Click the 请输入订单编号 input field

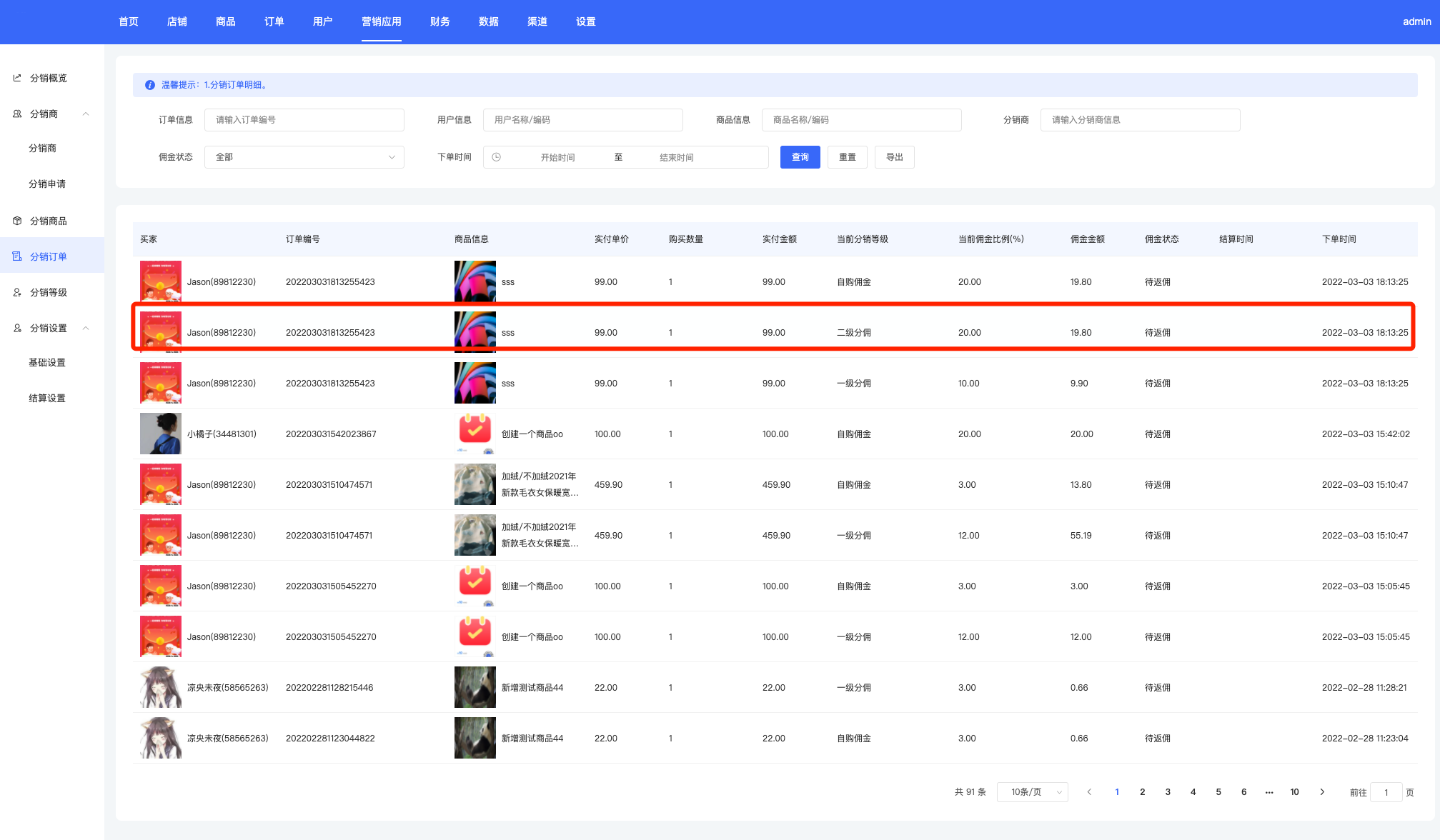[304, 120]
